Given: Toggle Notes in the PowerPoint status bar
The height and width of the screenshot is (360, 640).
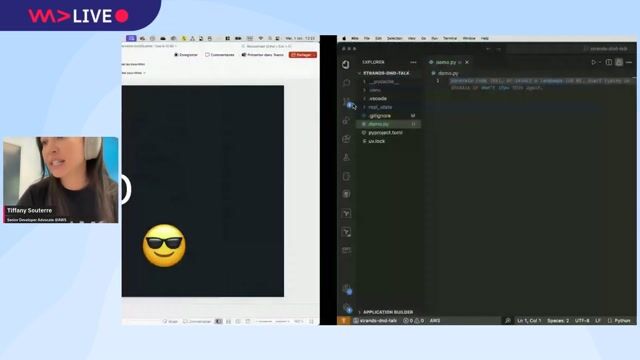Looking at the screenshot, I should tap(171, 322).
